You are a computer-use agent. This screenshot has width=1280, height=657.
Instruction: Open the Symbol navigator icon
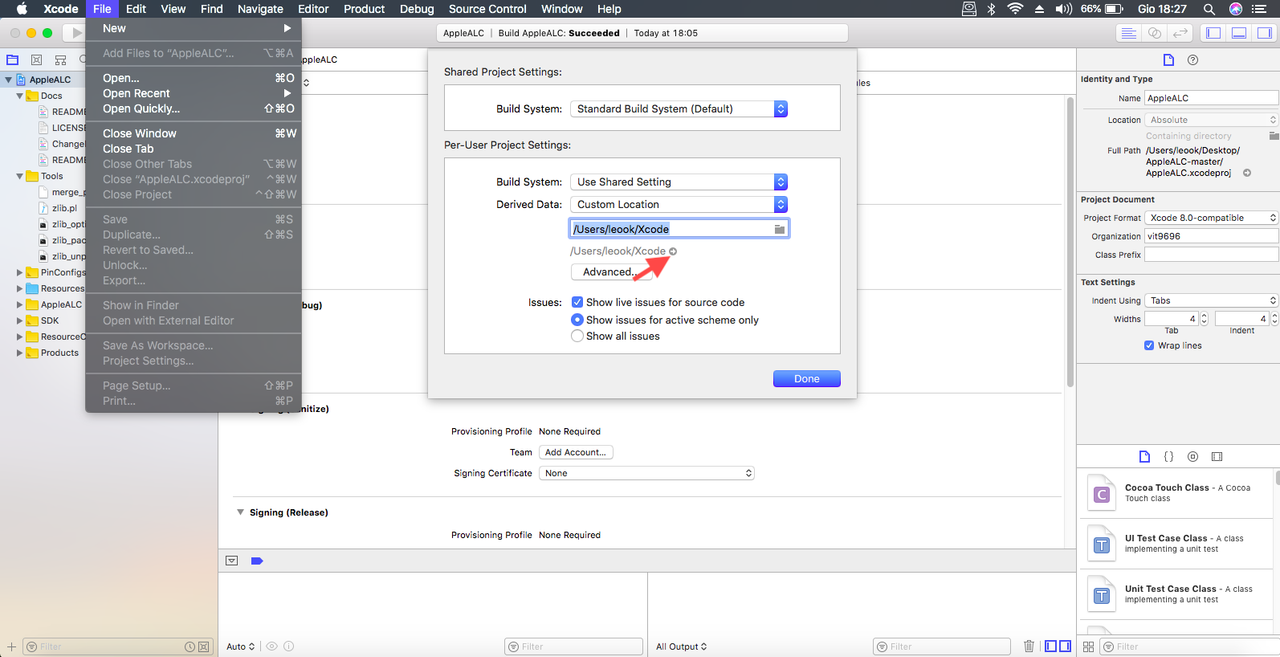(x=59, y=60)
